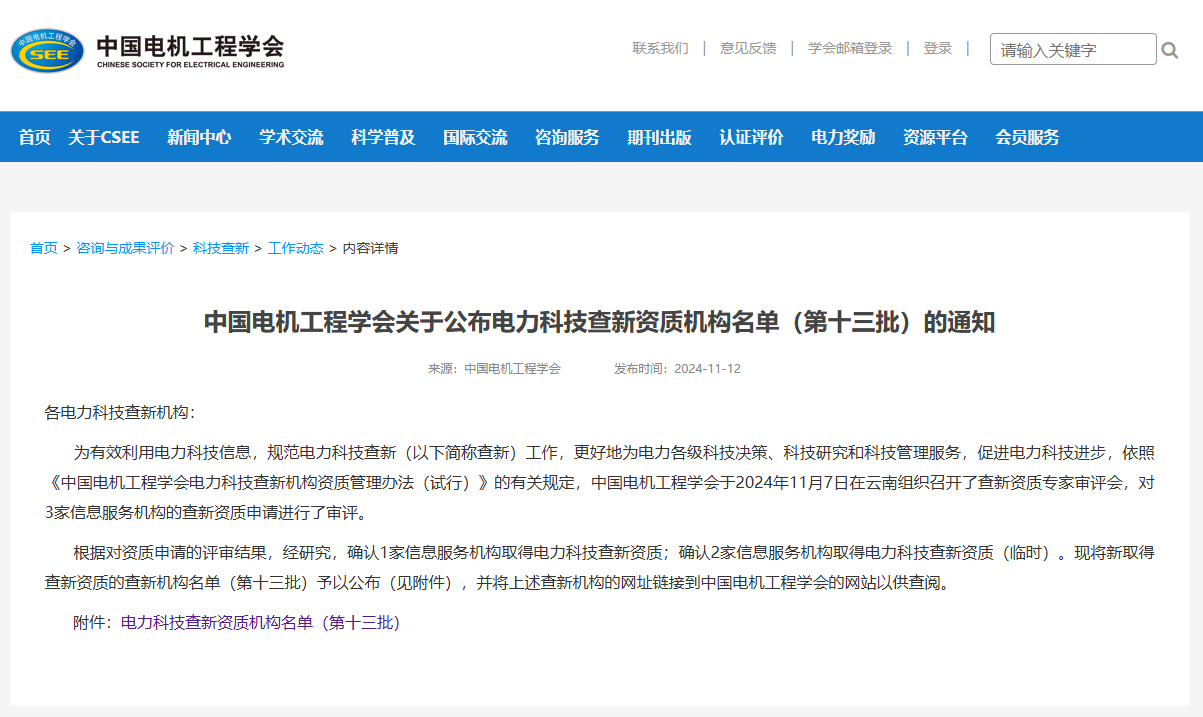Screen dimensions: 1203x717
Task: Focus the keyword search input field
Action: 1073,49
